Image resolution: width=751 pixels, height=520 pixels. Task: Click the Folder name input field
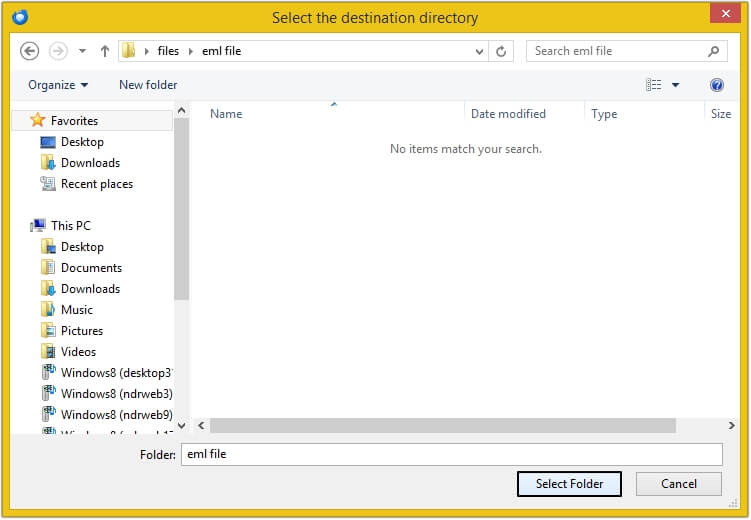[450, 454]
